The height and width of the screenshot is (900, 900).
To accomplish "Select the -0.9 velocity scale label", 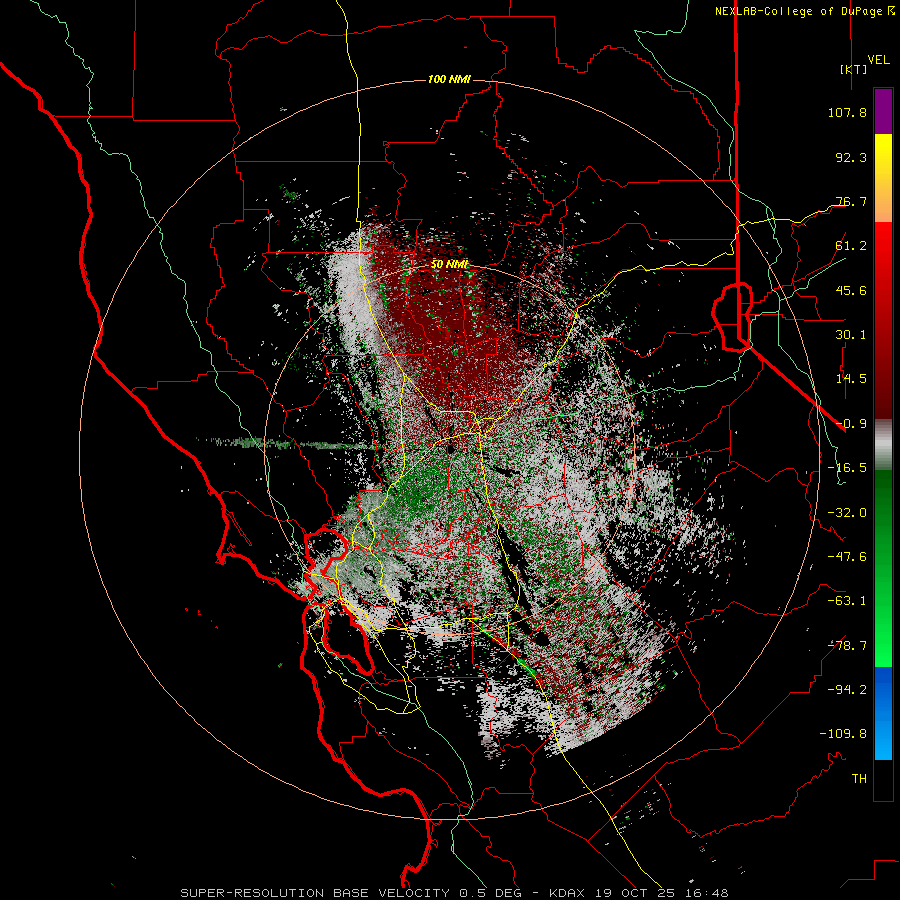I will pos(851,424).
